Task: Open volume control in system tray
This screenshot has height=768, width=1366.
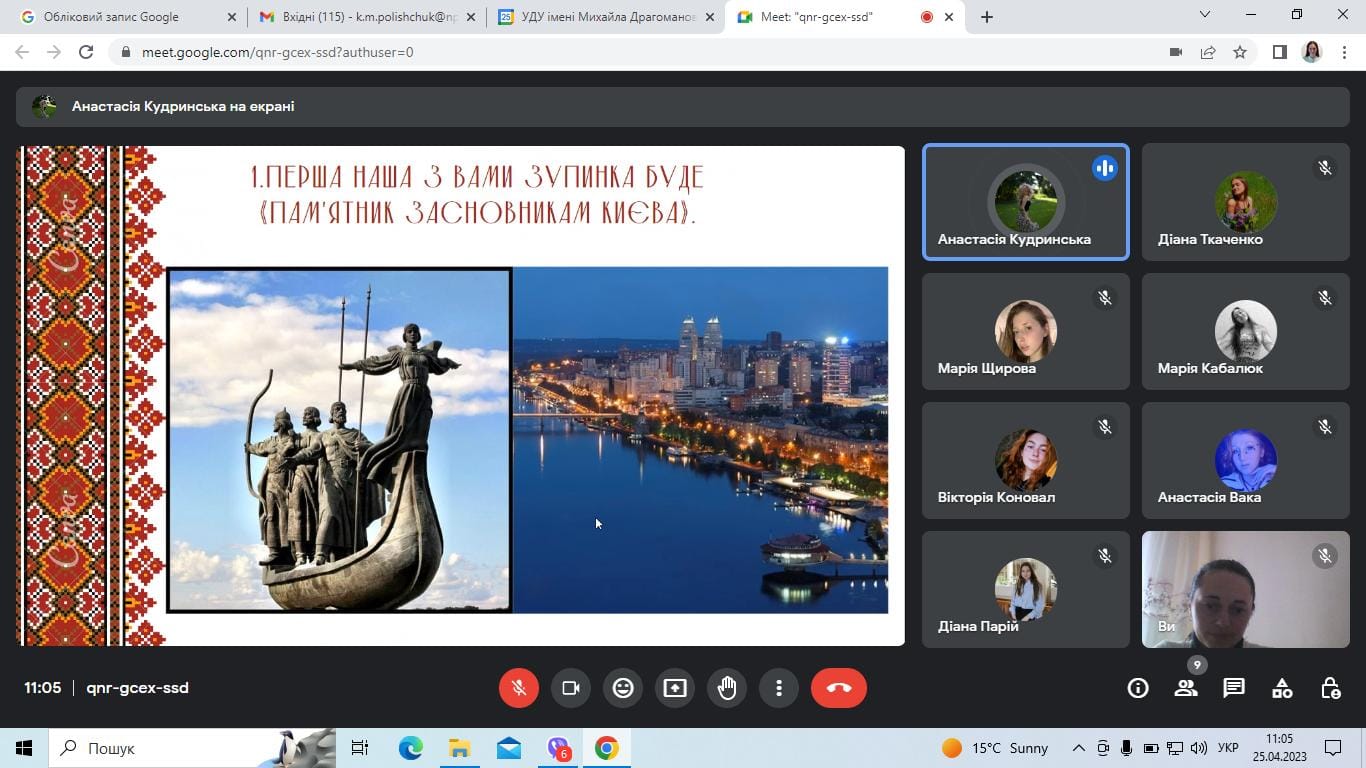Action: (x=1198, y=748)
